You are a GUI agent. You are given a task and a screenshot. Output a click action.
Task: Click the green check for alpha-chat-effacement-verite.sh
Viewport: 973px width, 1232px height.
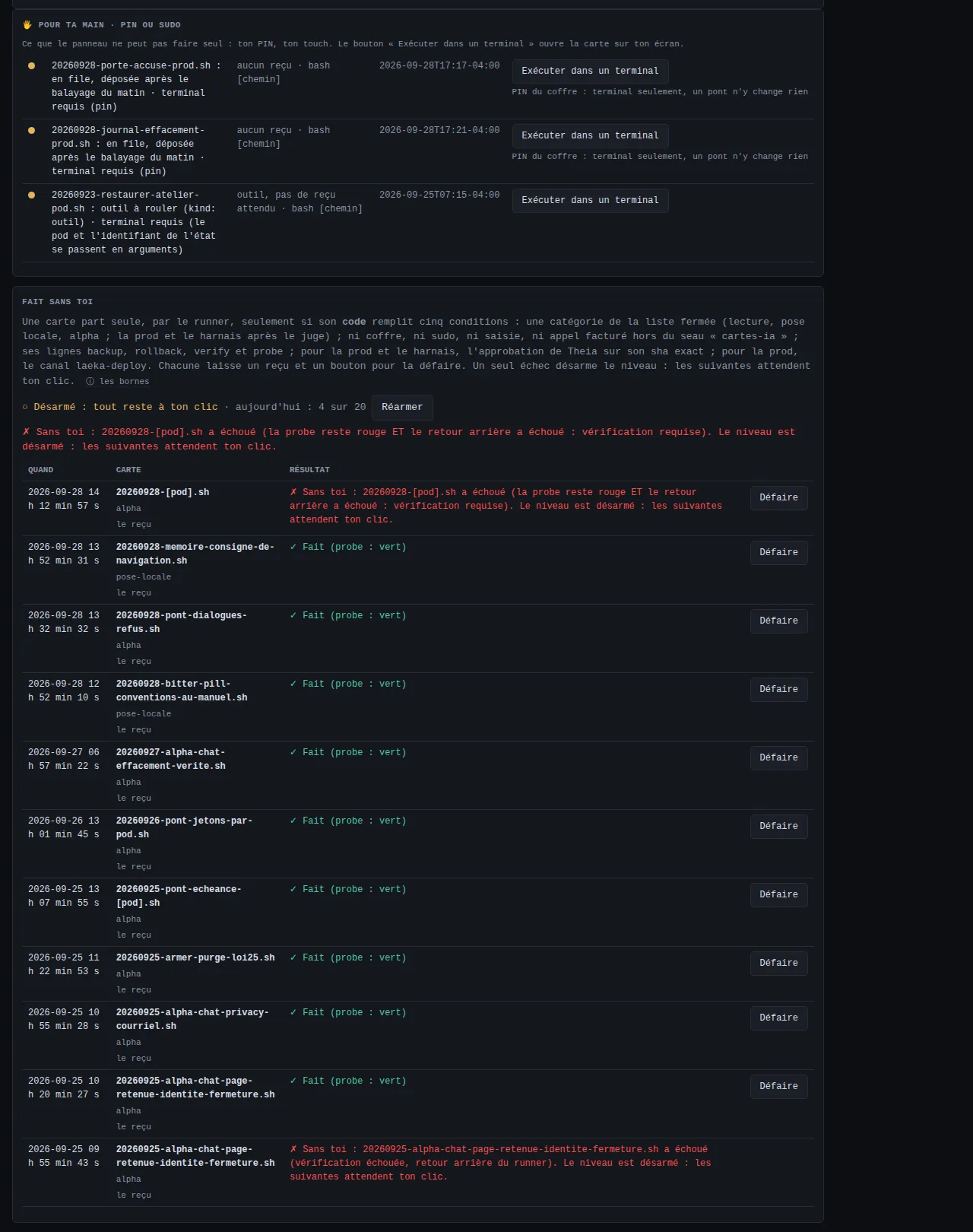point(293,753)
